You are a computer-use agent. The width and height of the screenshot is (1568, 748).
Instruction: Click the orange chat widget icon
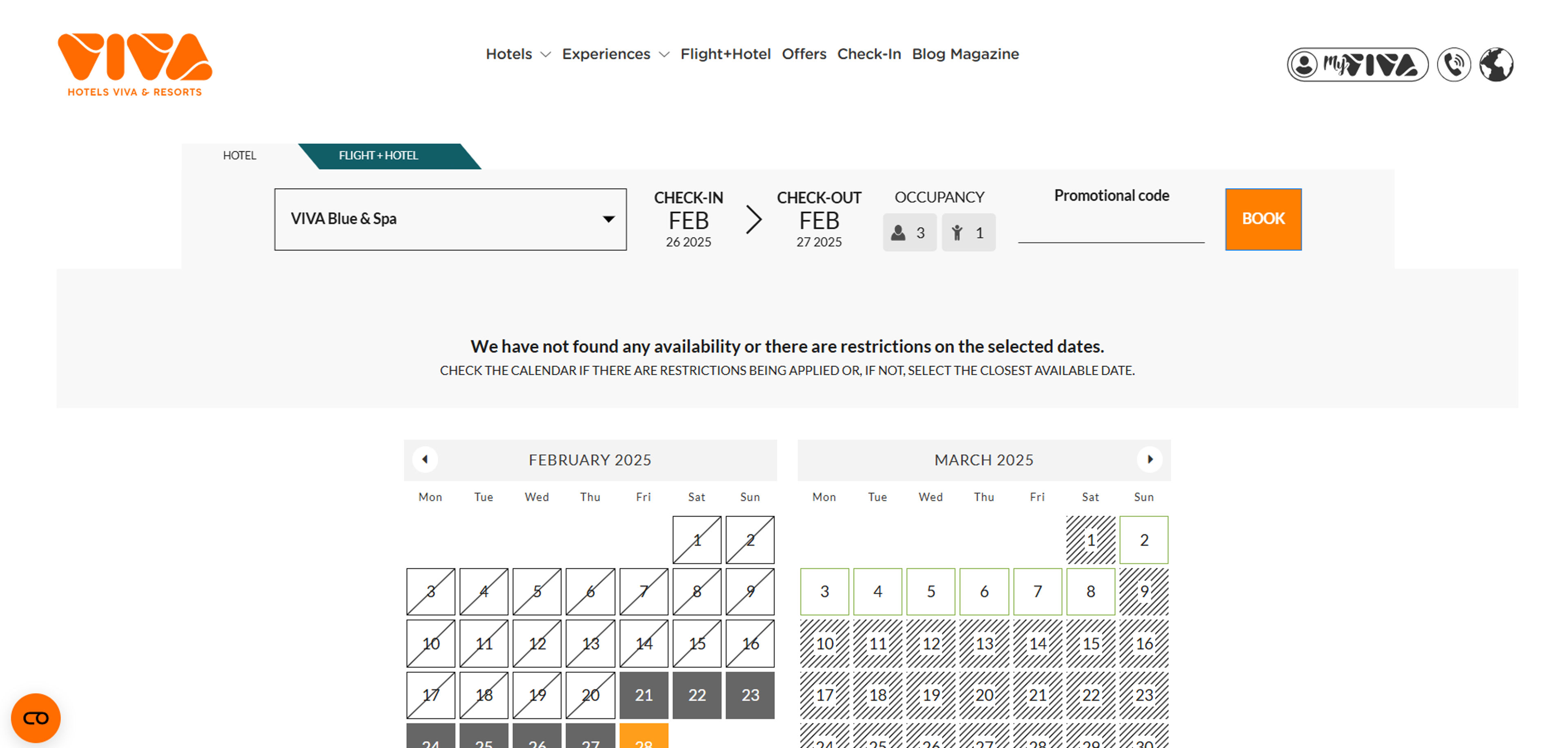[x=36, y=718]
